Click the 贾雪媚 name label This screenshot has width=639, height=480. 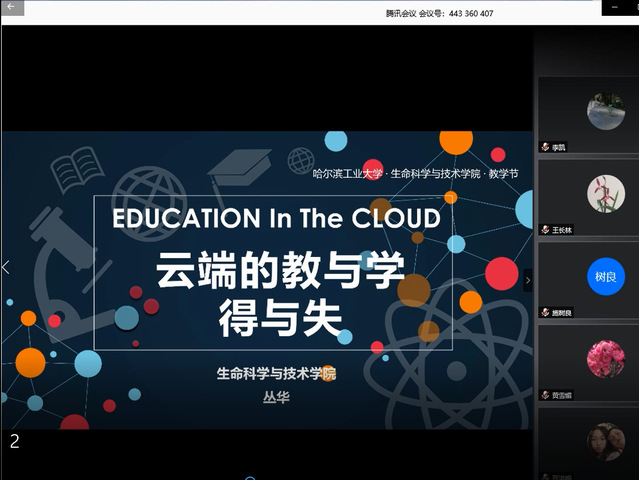point(562,395)
